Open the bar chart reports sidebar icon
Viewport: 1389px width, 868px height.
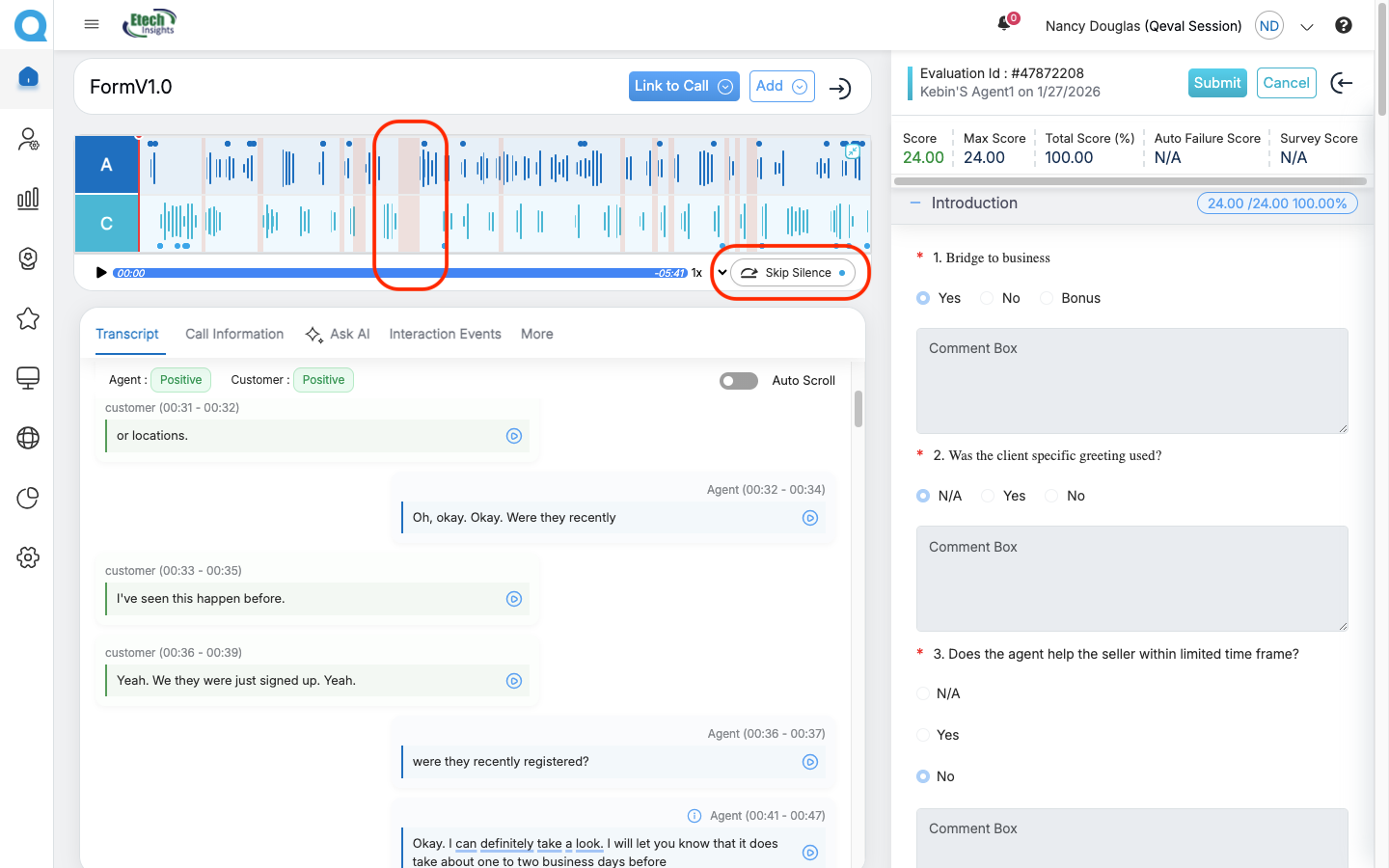28,199
